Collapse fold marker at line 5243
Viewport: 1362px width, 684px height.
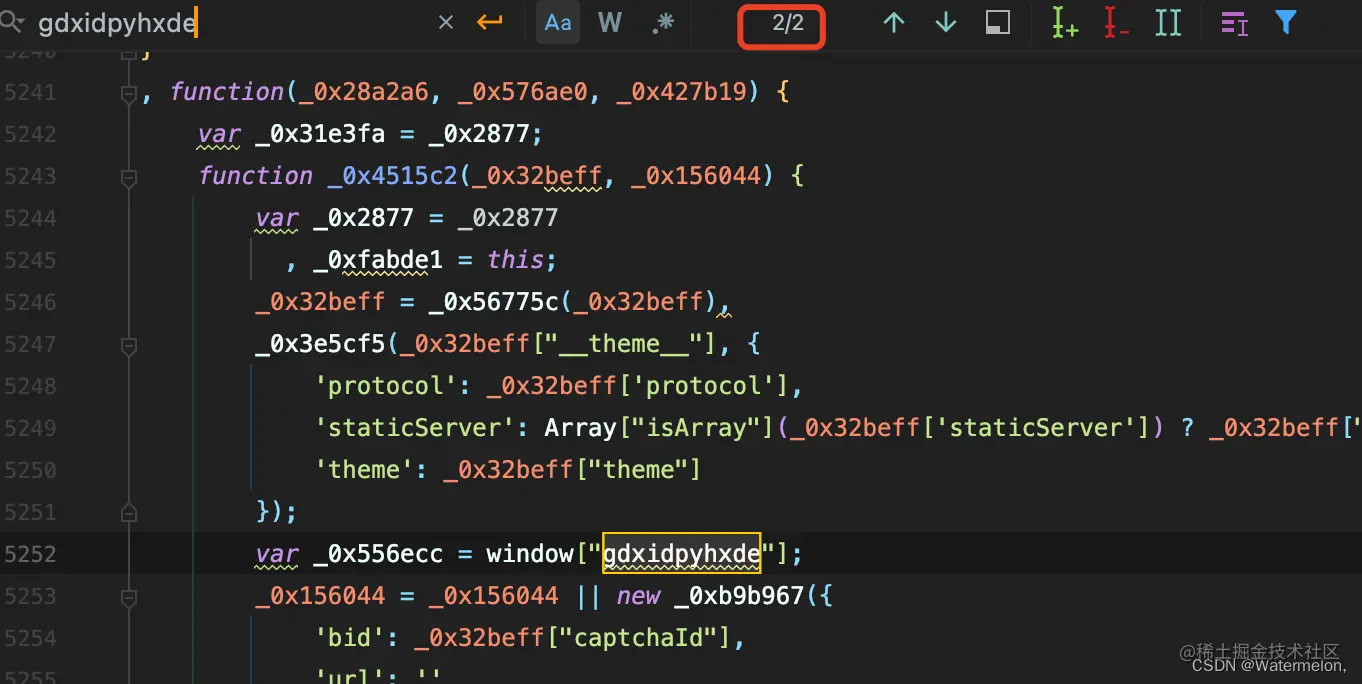click(x=128, y=177)
